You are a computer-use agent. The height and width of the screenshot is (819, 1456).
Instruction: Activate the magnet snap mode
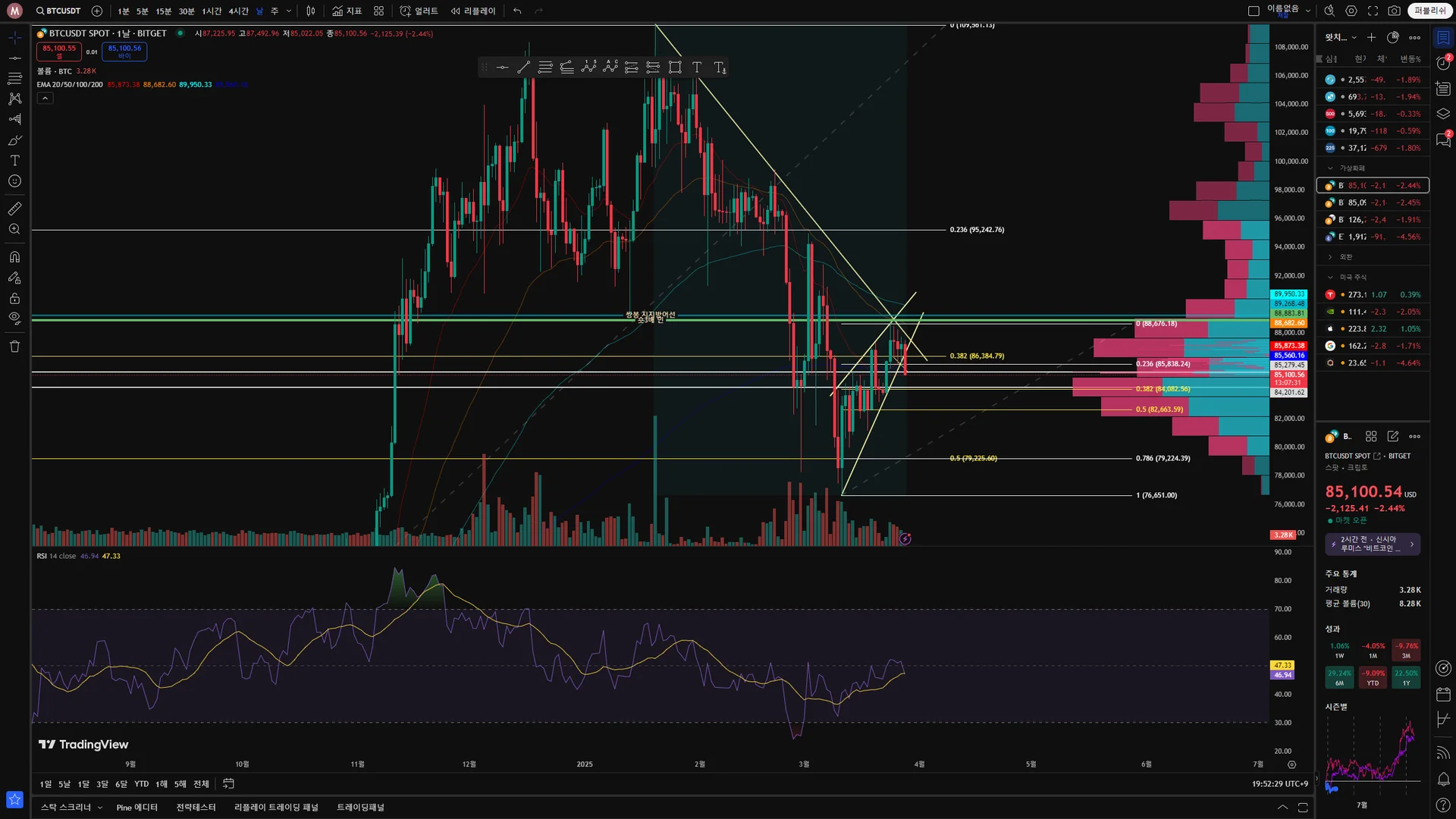tap(14, 257)
